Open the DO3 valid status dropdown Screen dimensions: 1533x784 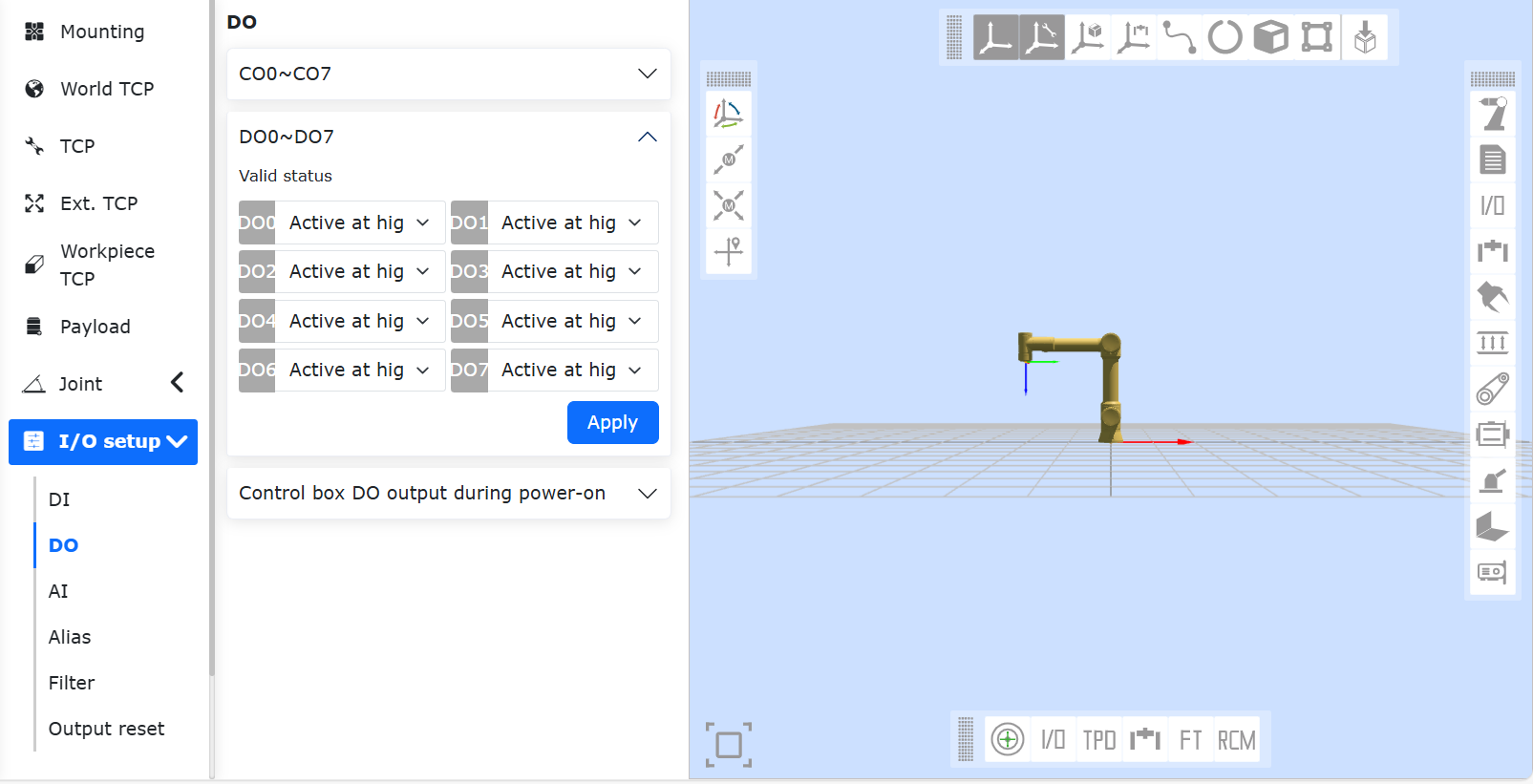[573, 271]
